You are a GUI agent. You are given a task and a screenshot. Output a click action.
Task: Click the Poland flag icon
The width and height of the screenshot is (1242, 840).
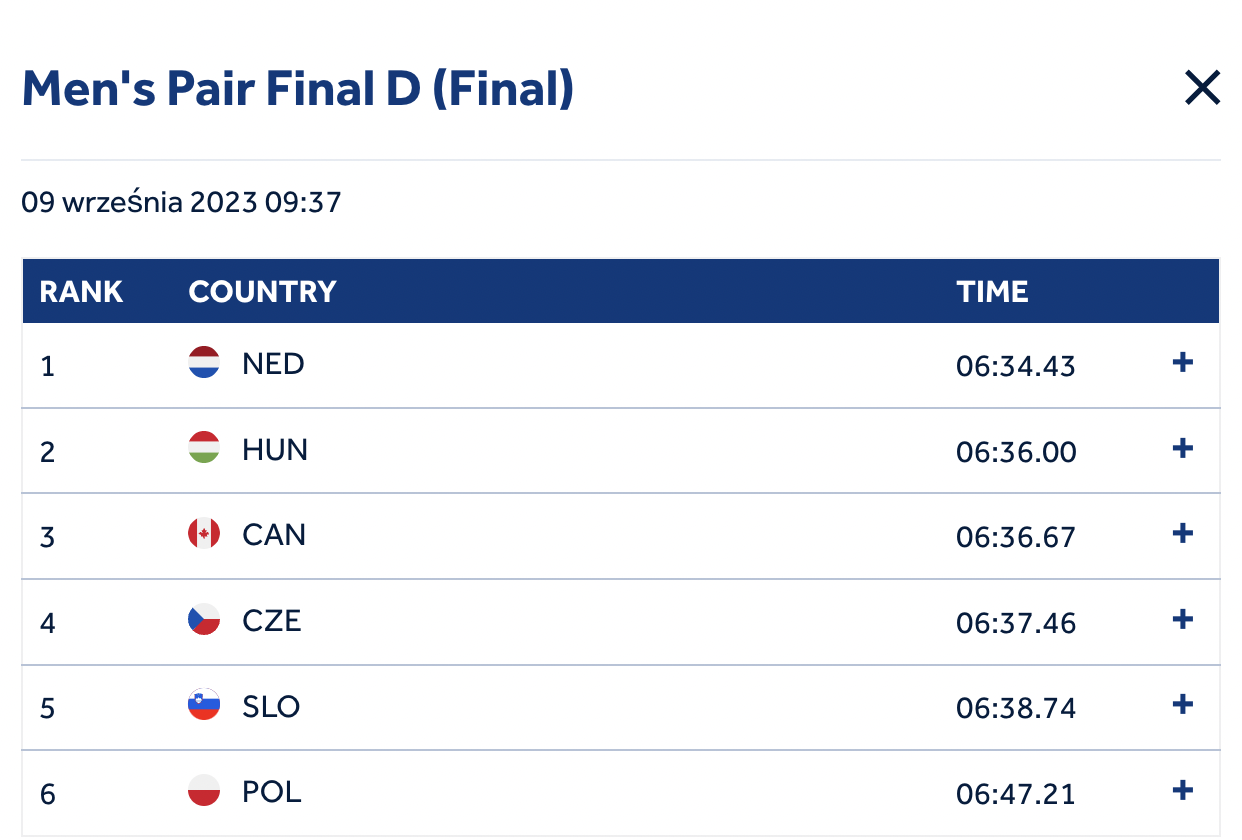click(204, 791)
